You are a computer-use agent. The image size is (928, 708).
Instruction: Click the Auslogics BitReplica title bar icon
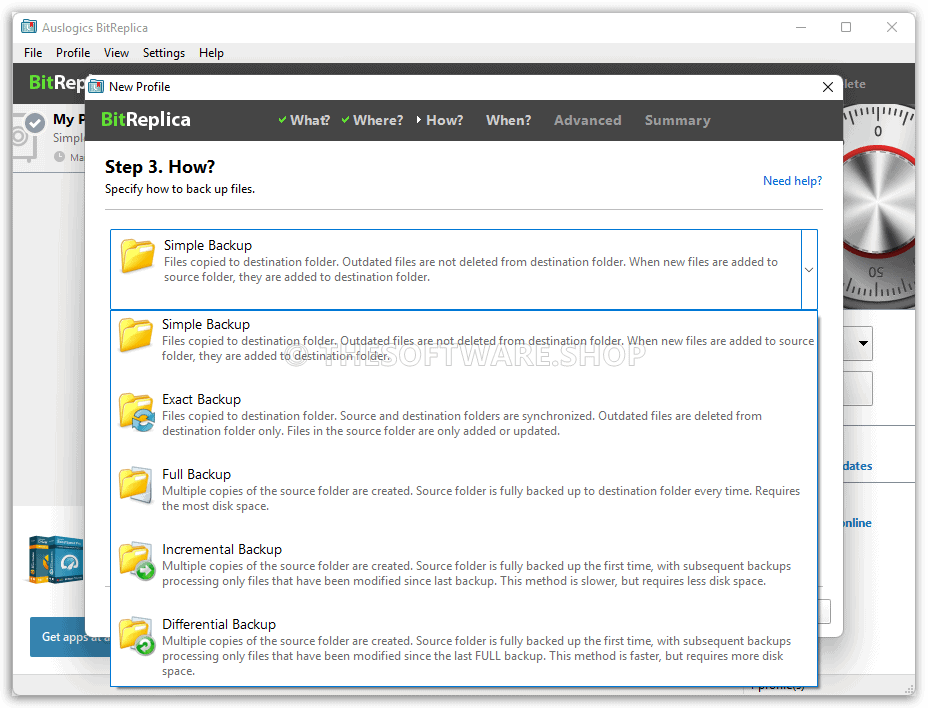coord(28,27)
